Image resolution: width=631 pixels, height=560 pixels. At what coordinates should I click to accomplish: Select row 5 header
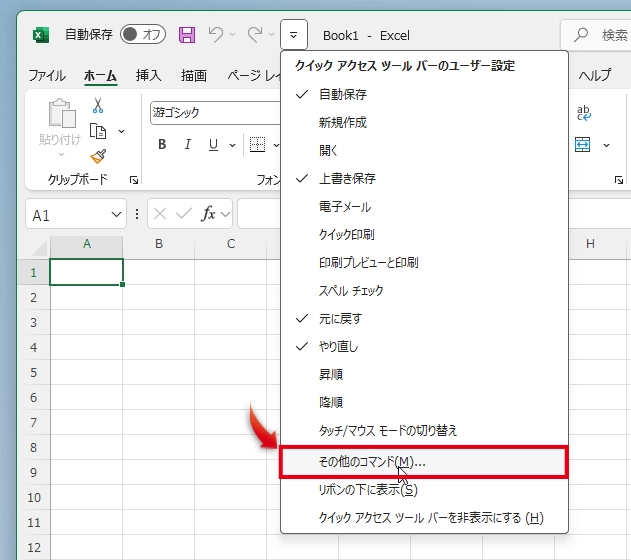coord(34,373)
